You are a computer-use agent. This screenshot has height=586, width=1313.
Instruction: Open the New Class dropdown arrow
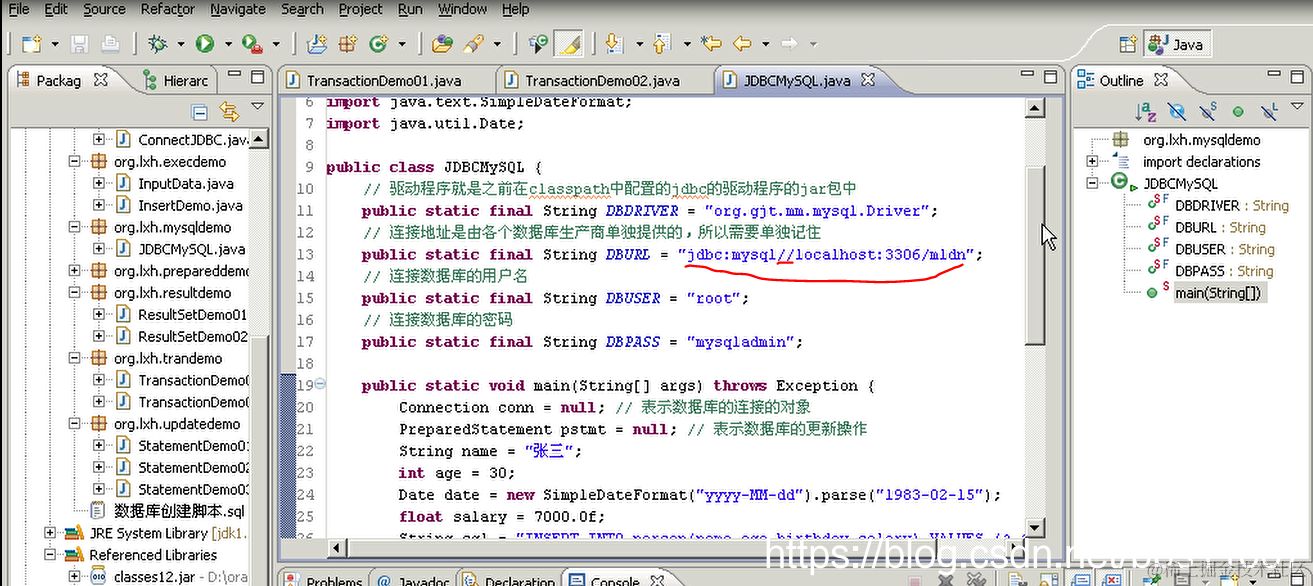pyautogui.click(x=402, y=45)
